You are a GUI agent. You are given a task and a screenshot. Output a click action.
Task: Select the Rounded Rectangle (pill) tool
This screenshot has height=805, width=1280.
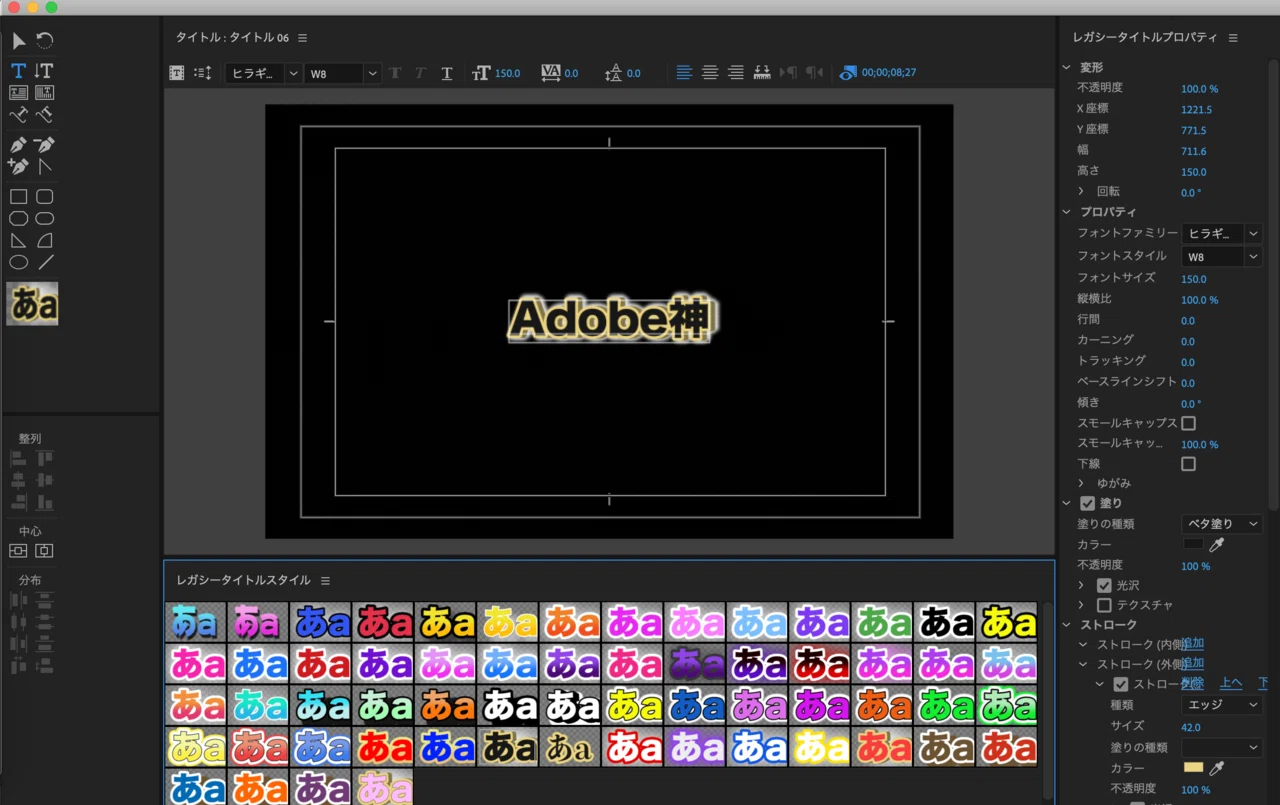point(45,219)
